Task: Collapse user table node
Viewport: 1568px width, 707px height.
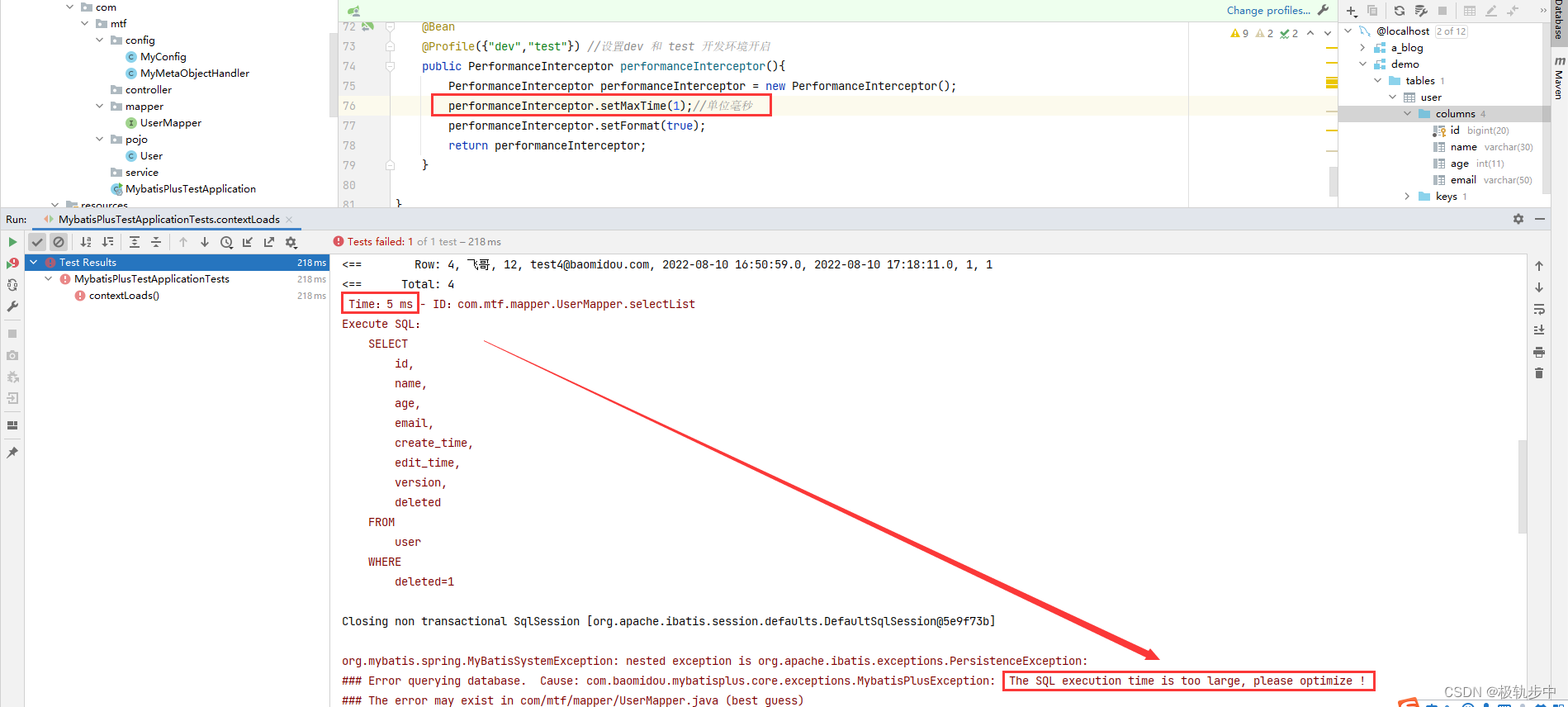Action: click(x=1393, y=97)
